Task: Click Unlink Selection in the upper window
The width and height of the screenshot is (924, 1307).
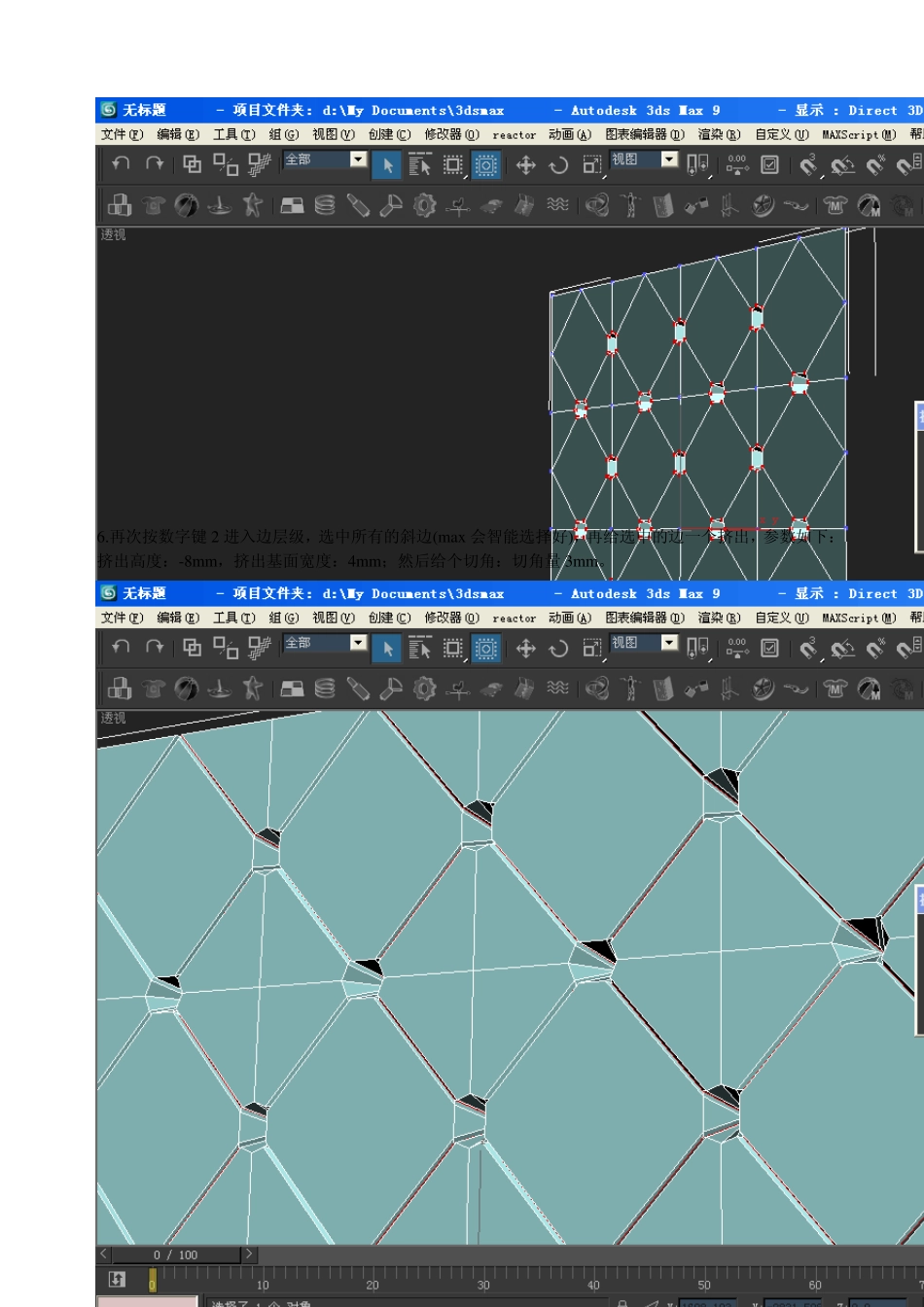Action: click(x=226, y=164)
